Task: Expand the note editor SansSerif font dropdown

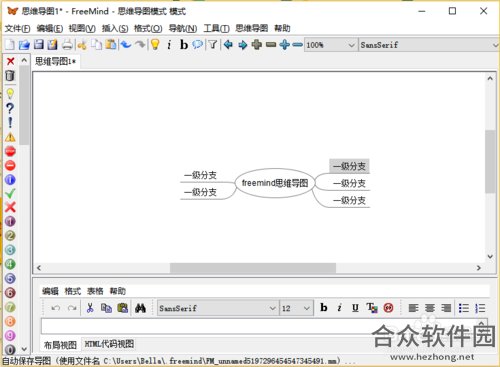Action: (x=218, y=308)
